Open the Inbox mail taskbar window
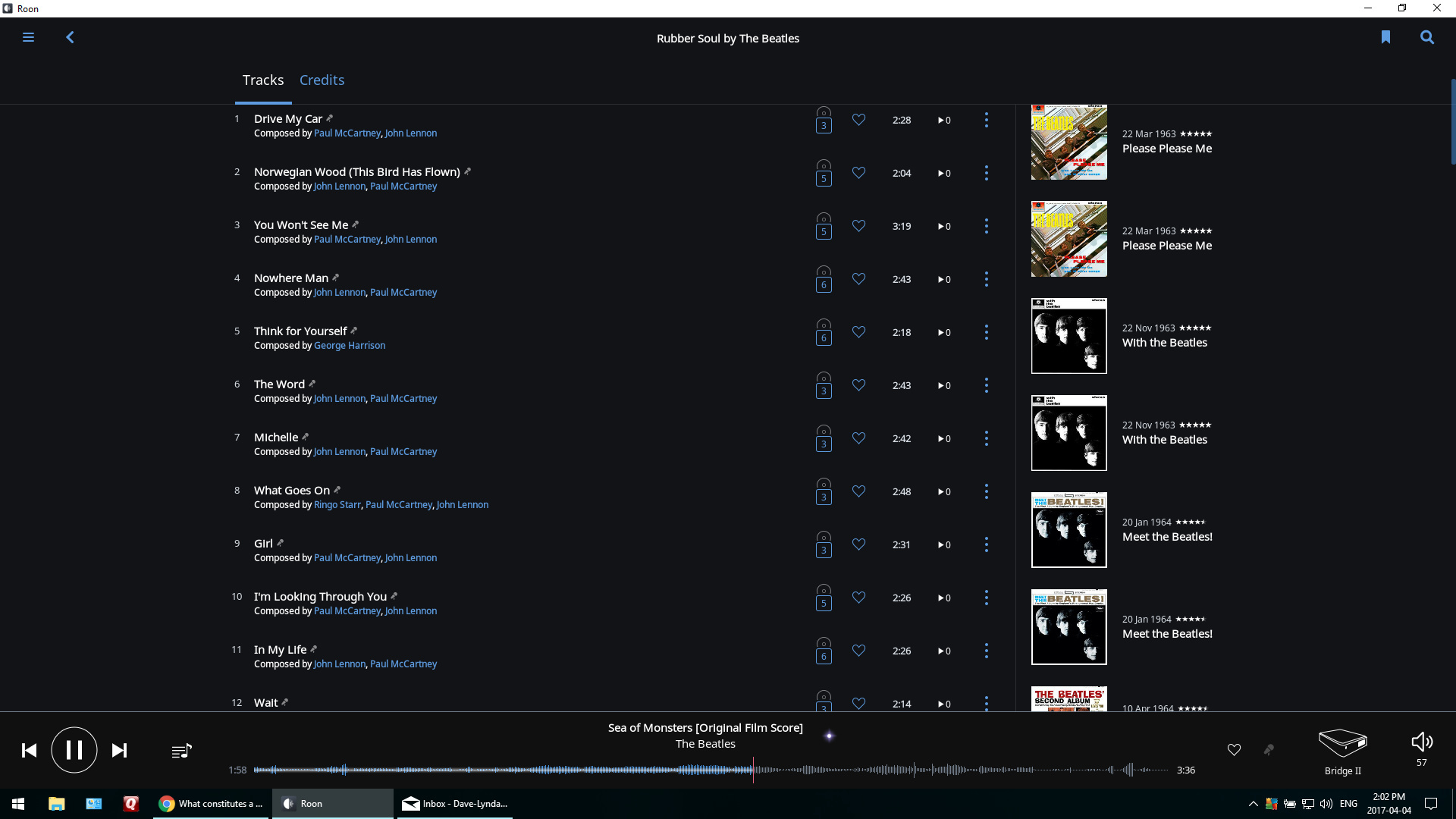 (453, 804)
